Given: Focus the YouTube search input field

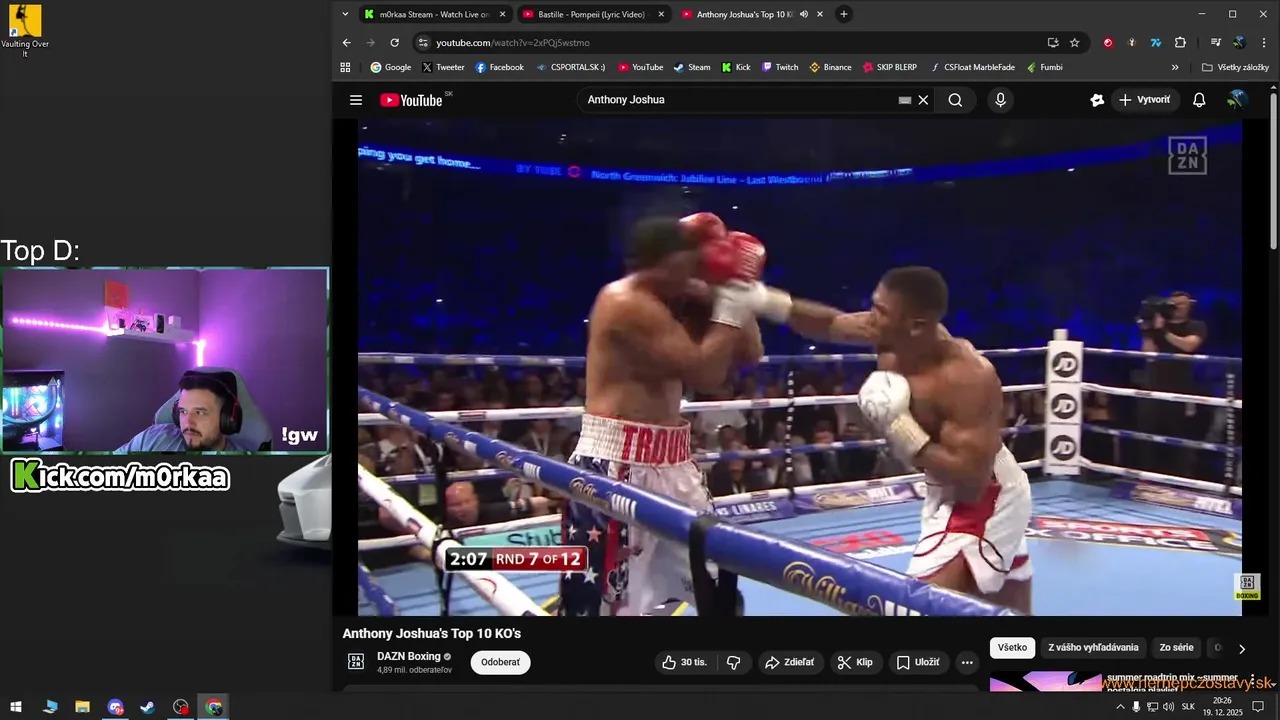Looking at the screenshot, I should pos(740,100).
